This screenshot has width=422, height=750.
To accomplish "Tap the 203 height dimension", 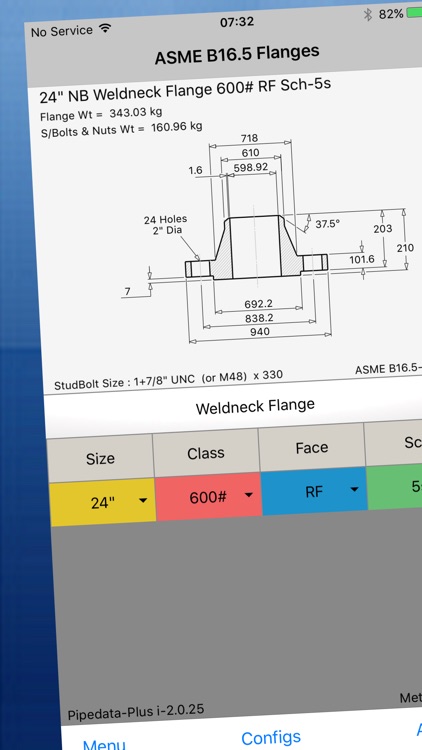I will (383, 229).
